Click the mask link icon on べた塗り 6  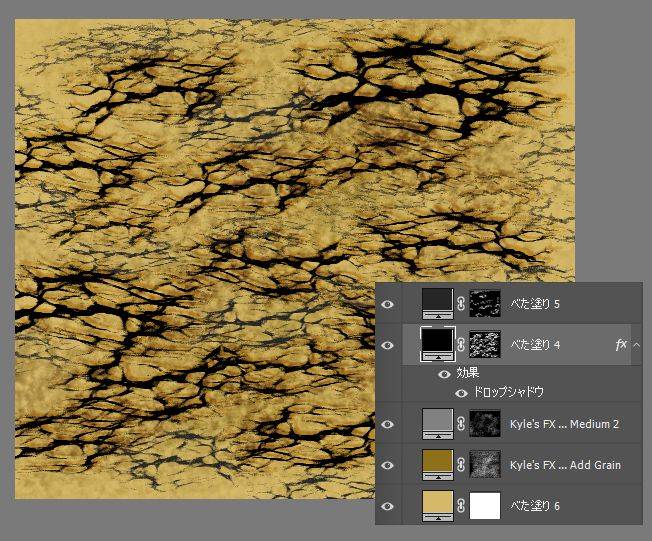461,506
